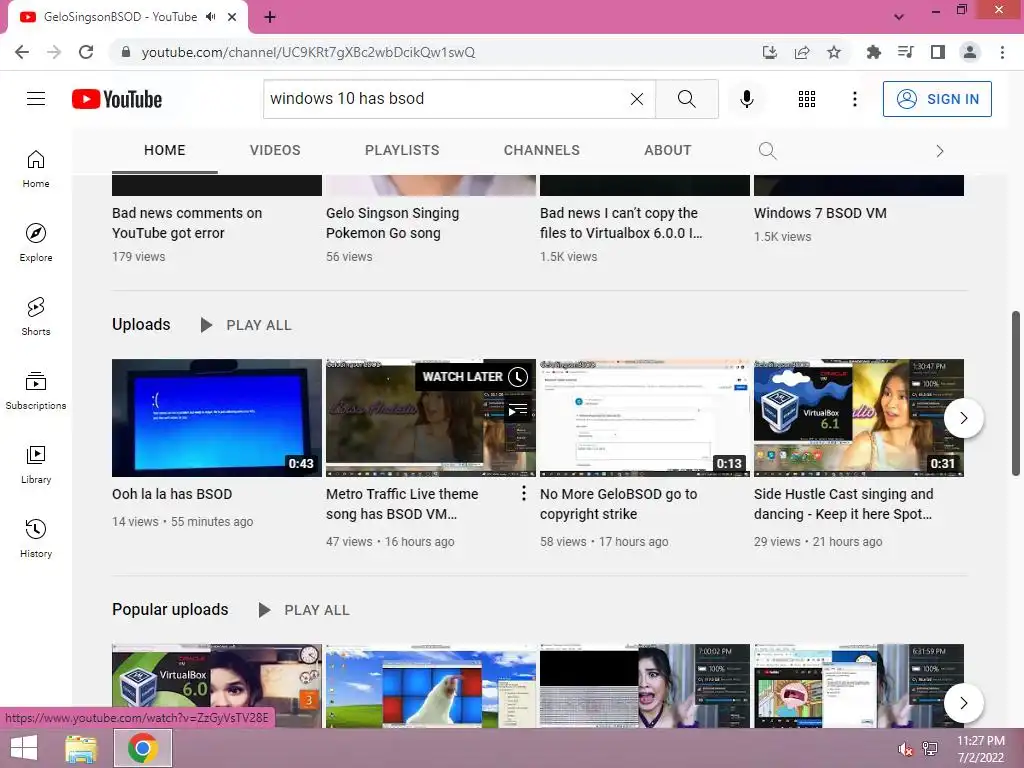
Task: Play all Uploads videos
Action: (x=246, y=325)
